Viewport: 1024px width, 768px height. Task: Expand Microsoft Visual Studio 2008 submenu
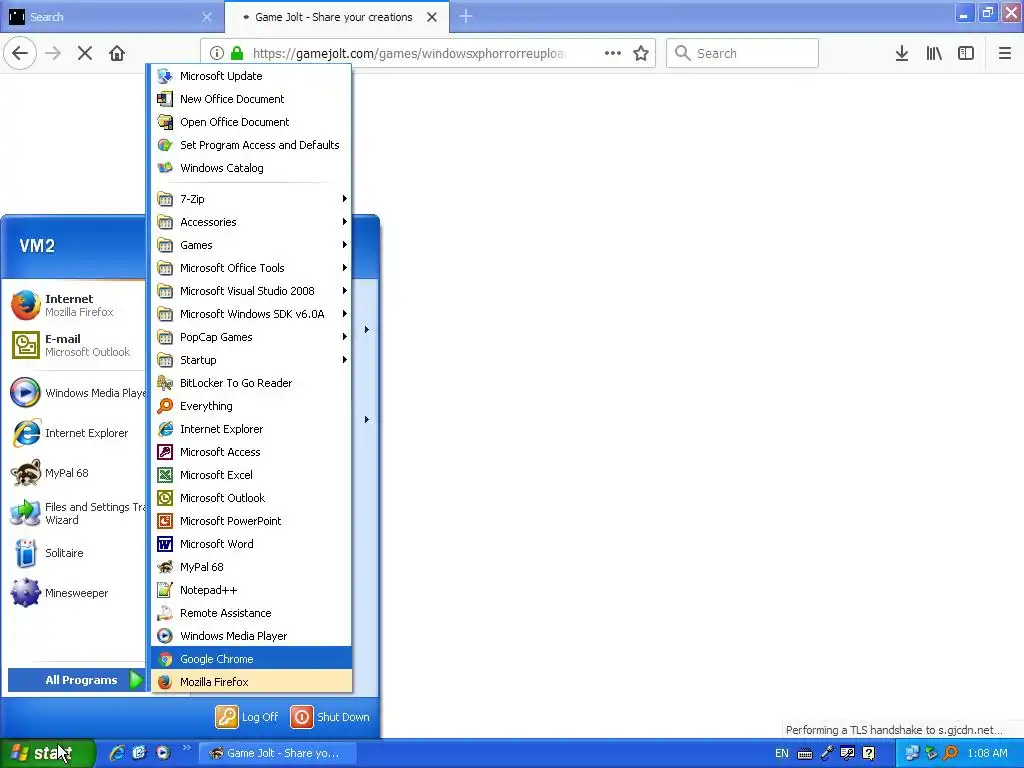tap(251, 291)
